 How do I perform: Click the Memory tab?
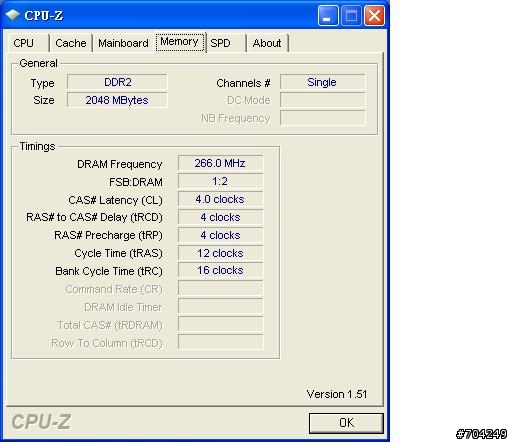click(180, 42)
